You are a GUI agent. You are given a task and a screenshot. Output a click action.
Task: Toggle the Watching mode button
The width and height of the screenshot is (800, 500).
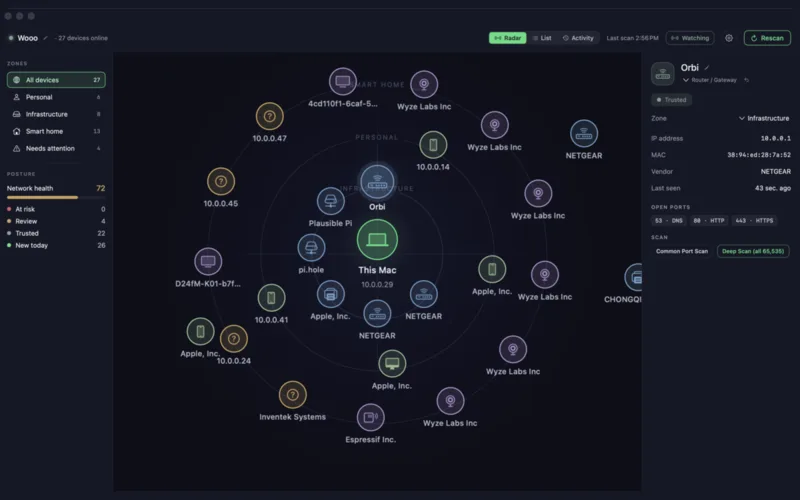tap(690, 38)
